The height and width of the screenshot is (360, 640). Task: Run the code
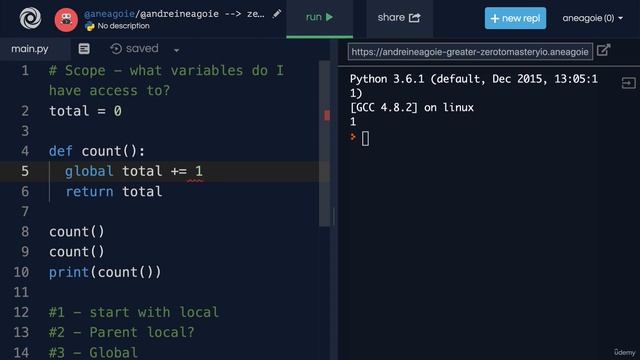click(320, 18)
